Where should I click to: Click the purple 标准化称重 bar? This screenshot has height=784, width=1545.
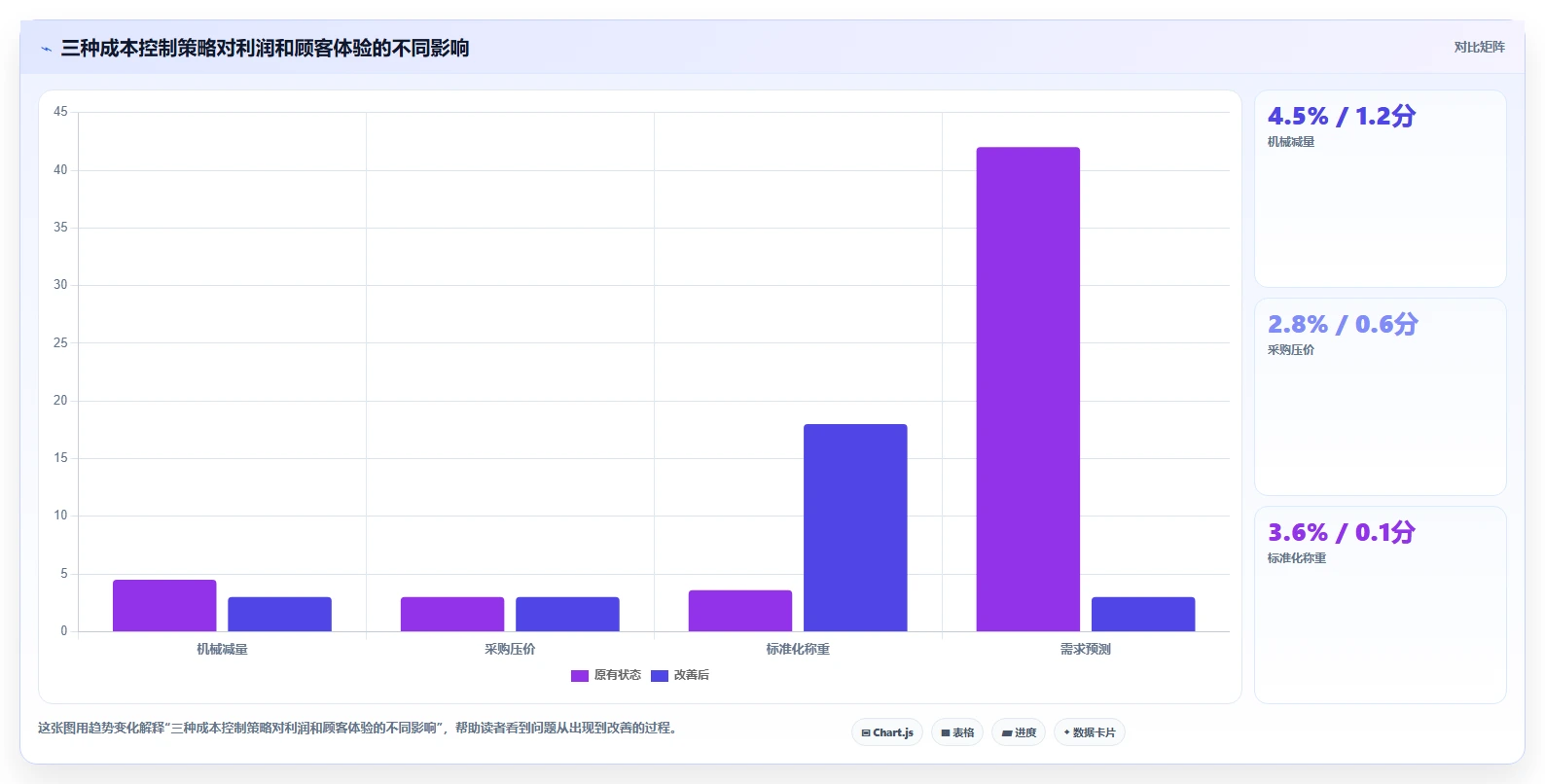[740, 611]
